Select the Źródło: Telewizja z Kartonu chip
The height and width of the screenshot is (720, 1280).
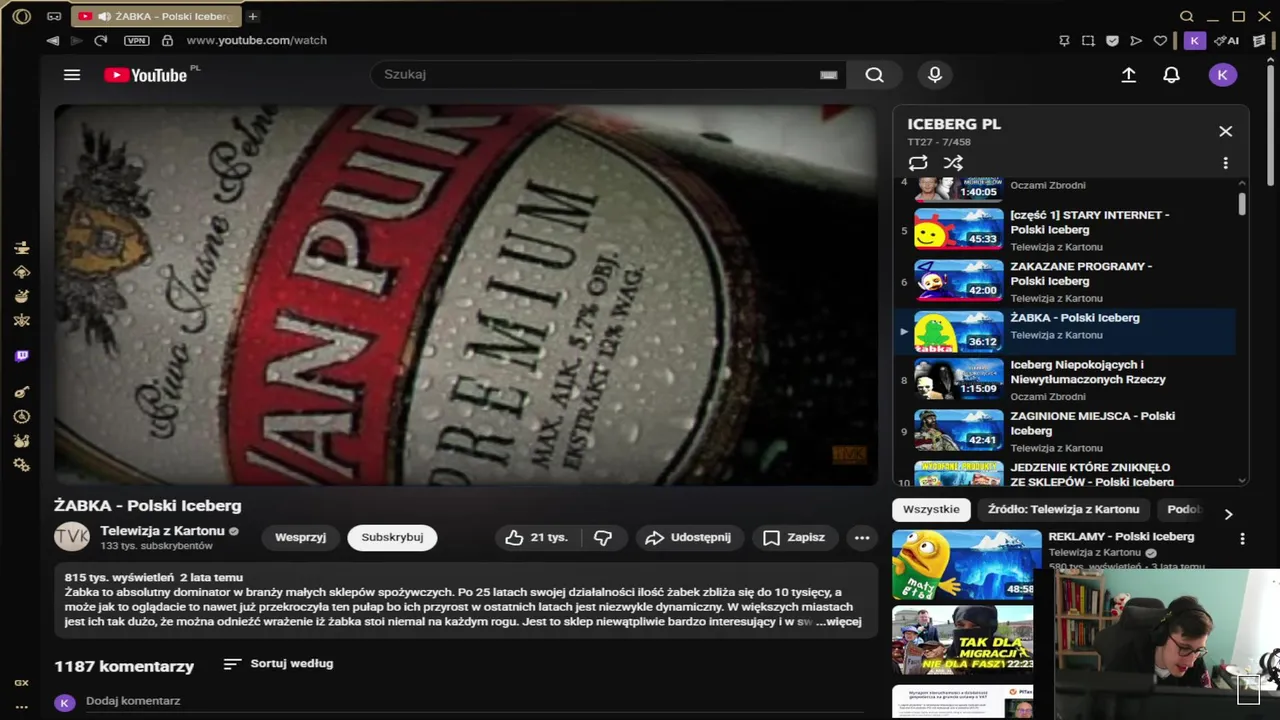coord(1063,510)
